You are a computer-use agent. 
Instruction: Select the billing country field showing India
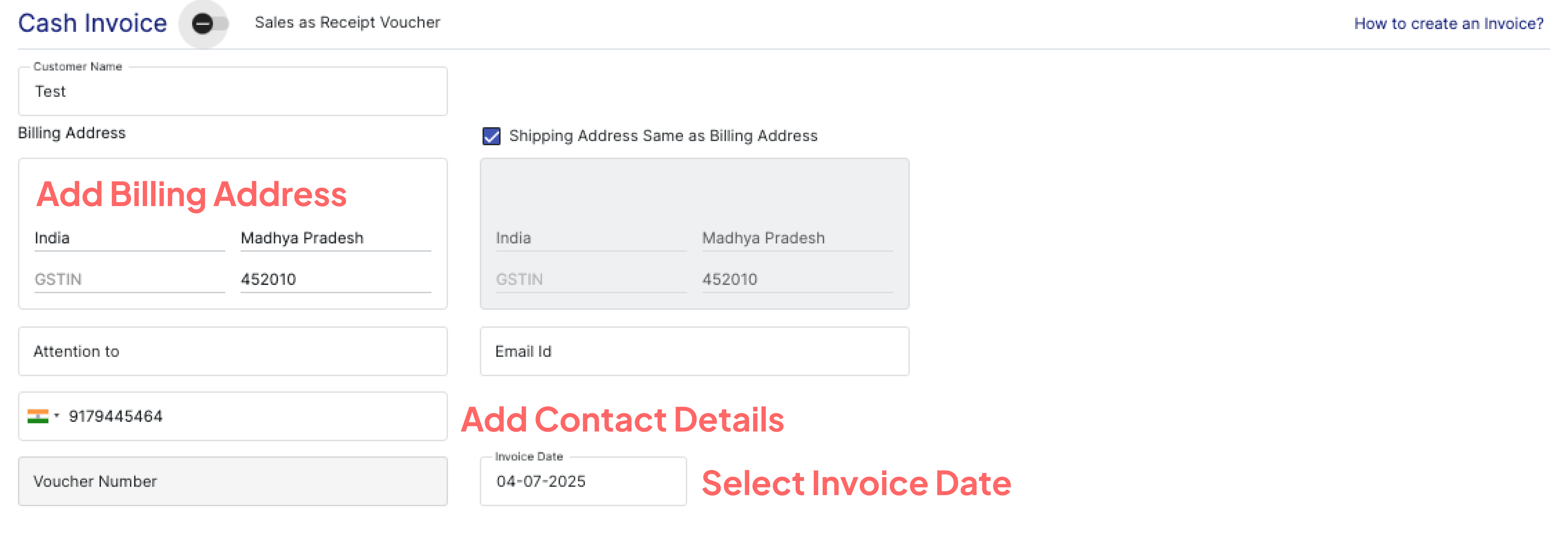(x=130, y=238)
